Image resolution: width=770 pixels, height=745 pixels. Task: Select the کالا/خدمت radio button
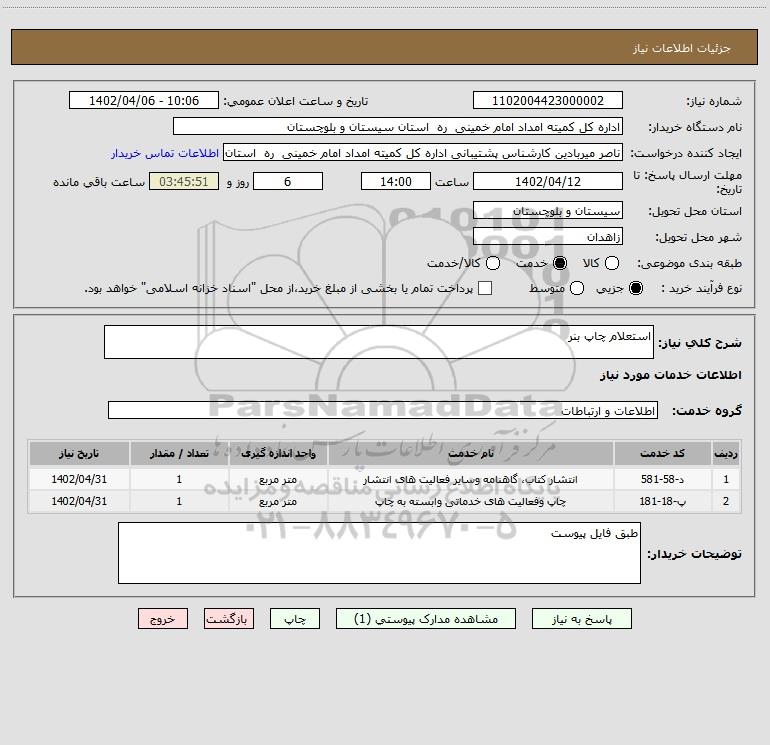(493, 263)
